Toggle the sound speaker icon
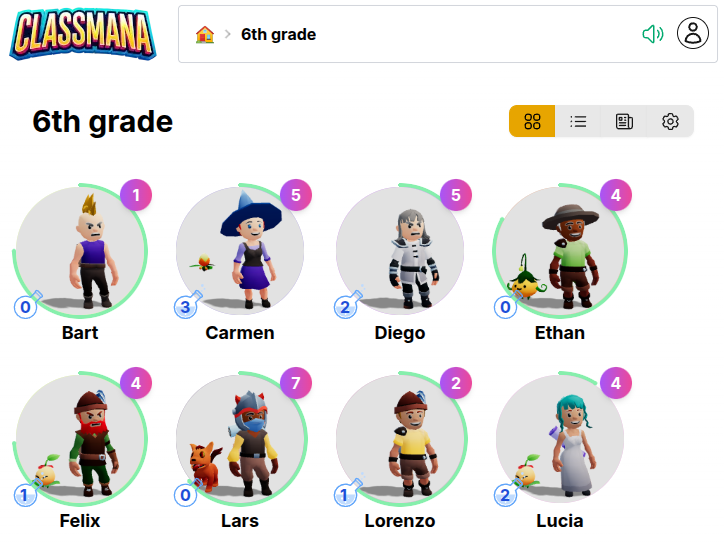This screenshot has width=724, height=543. point(653,35)
